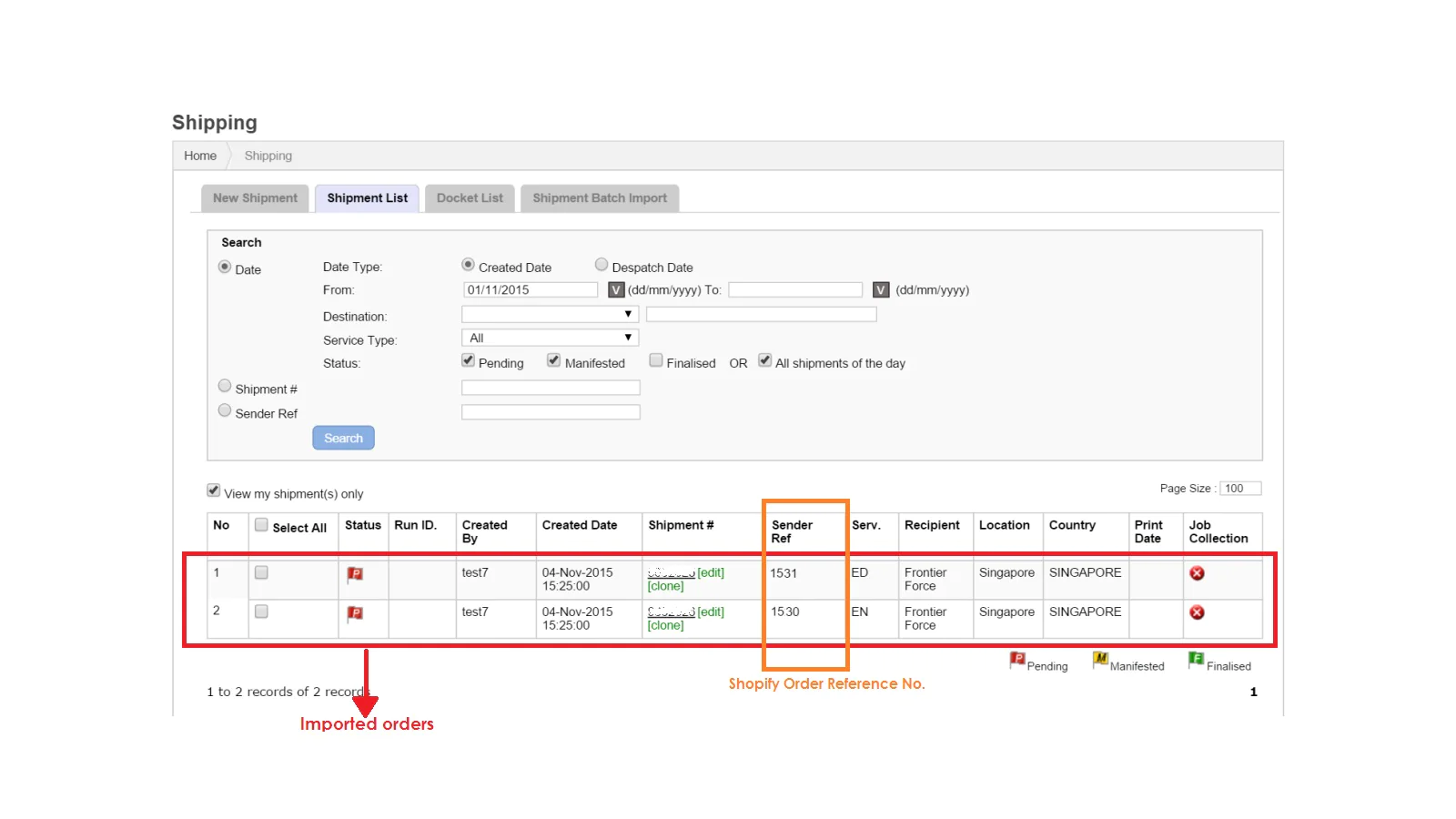
Task: Click the red job collection icon in row 1
Action: coord(1197,573)
